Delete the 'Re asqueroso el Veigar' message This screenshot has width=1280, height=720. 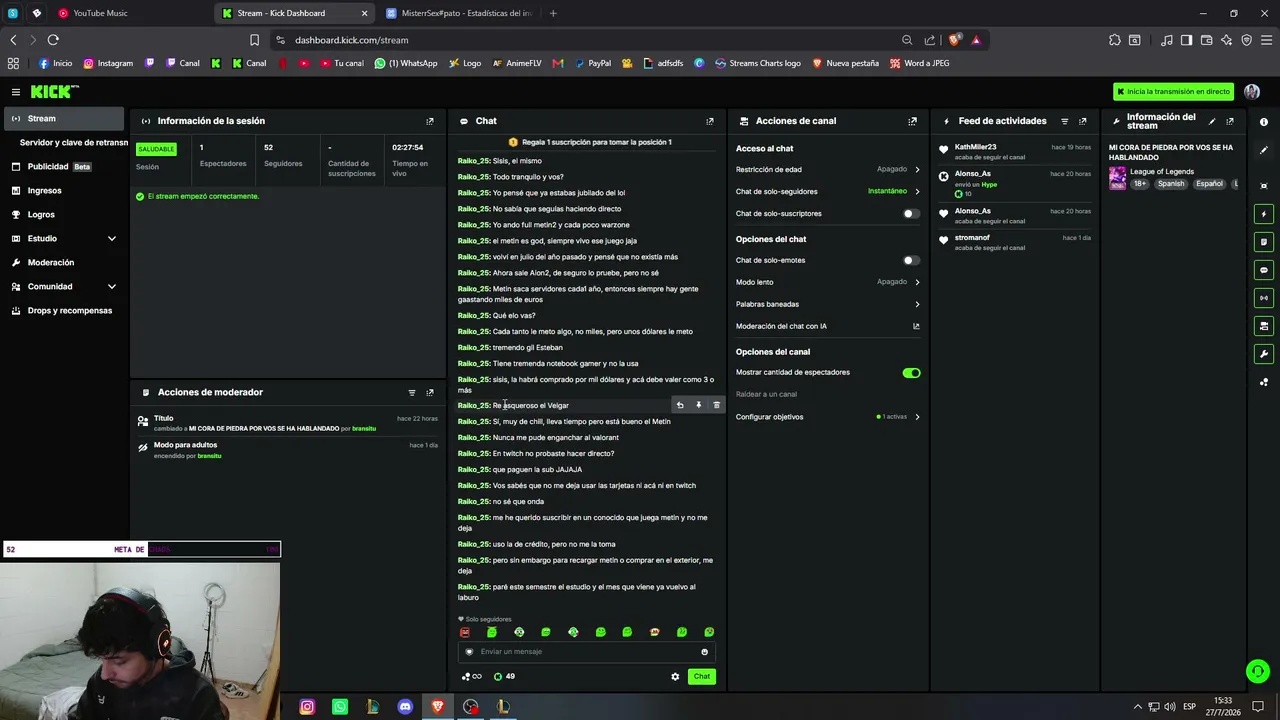coord(716,405)
